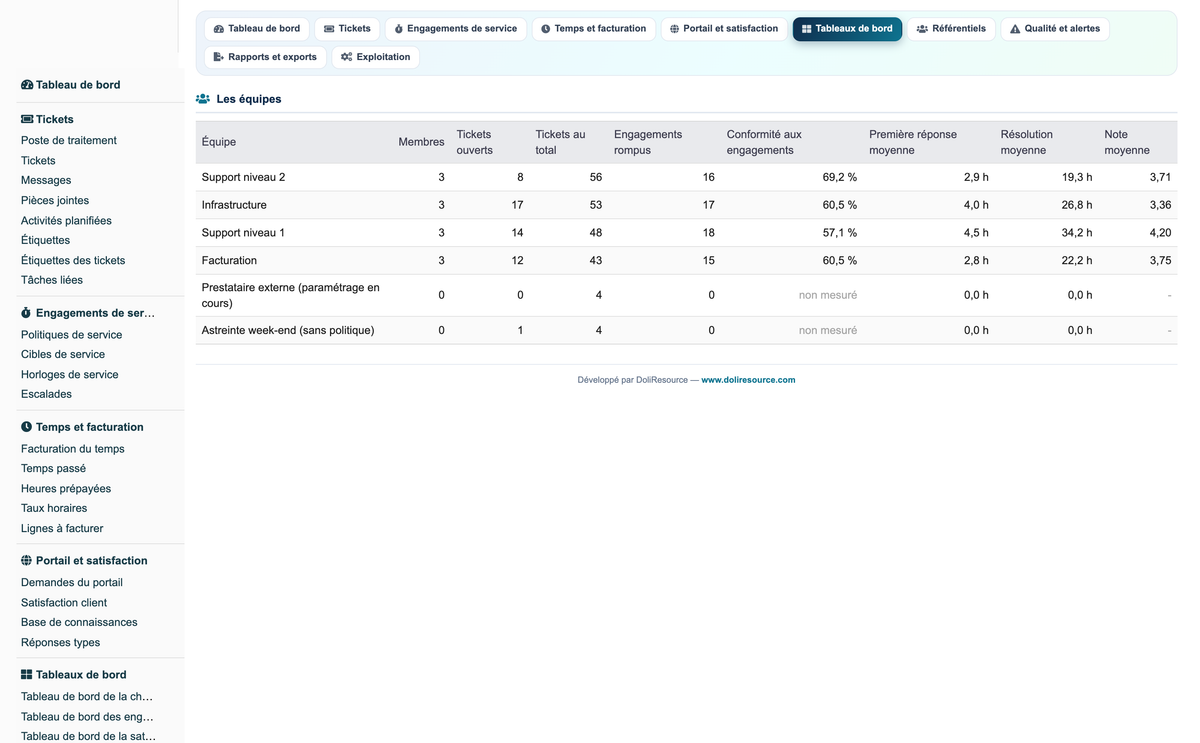Click the ticket icon beside the sidebar Tickets heading
1200x743 pixels.
click(x=27, y=119)
